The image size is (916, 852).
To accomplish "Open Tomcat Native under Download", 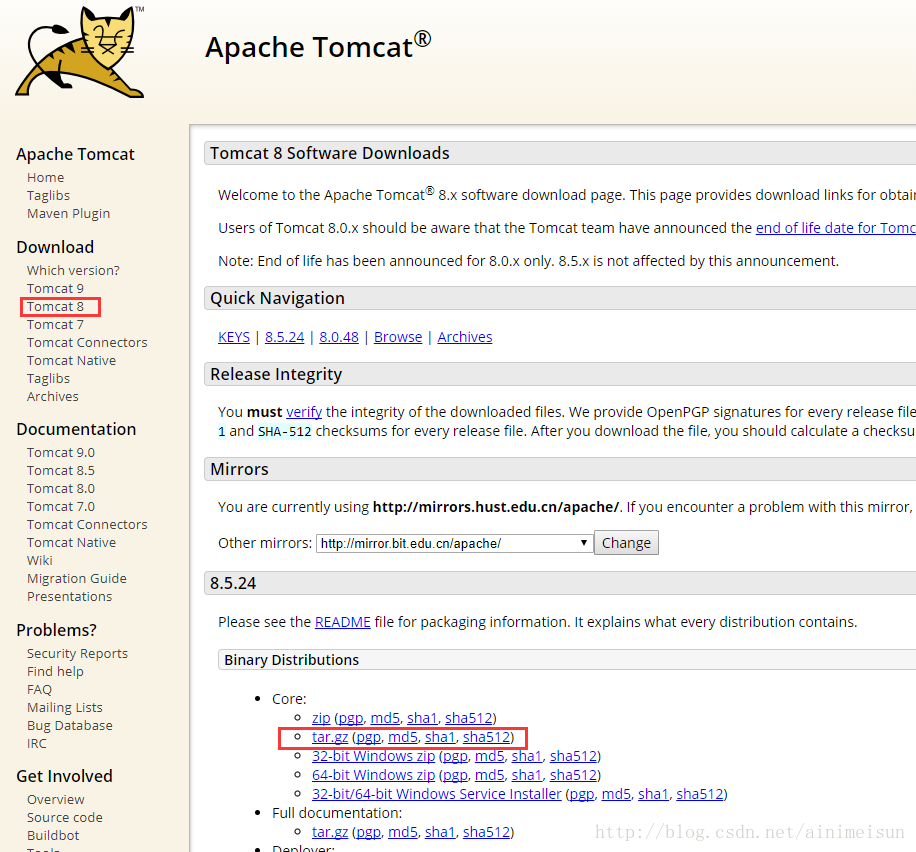I will 71,361.
